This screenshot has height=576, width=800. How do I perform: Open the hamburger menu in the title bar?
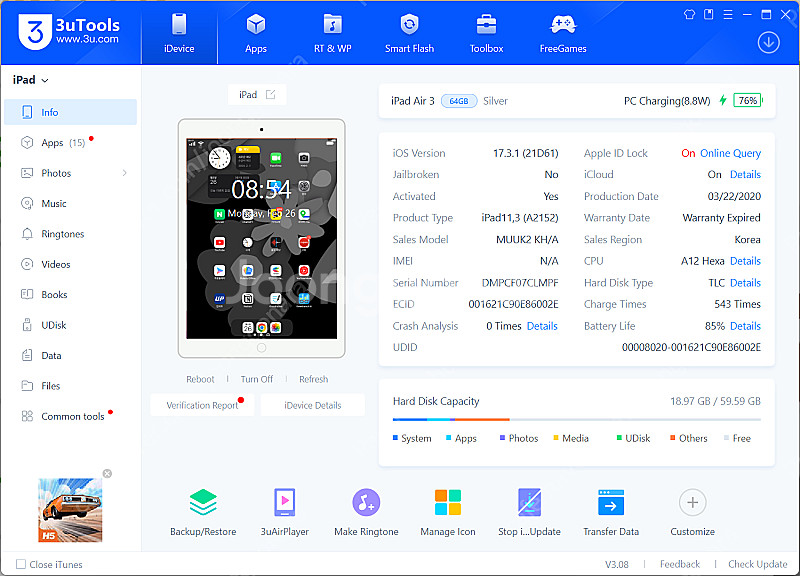tap(728, 14)
